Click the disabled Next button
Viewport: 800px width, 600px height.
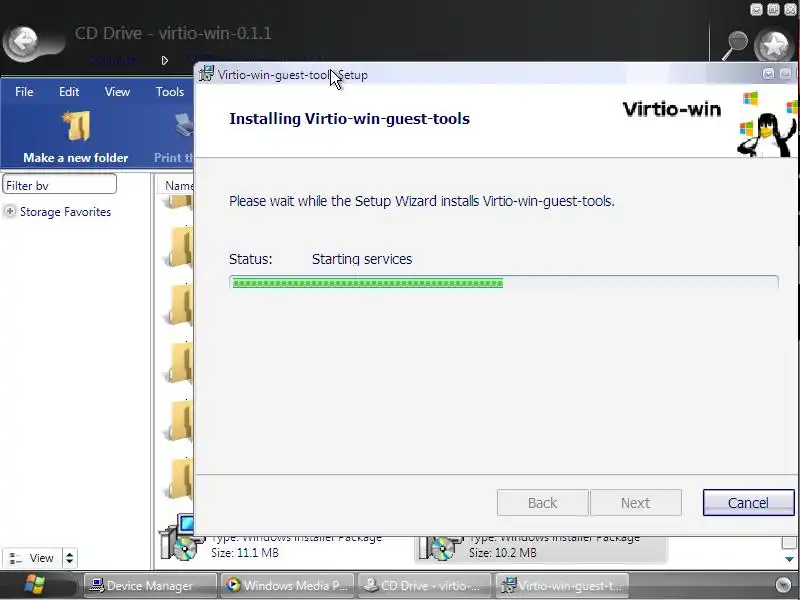coord(636,503)
